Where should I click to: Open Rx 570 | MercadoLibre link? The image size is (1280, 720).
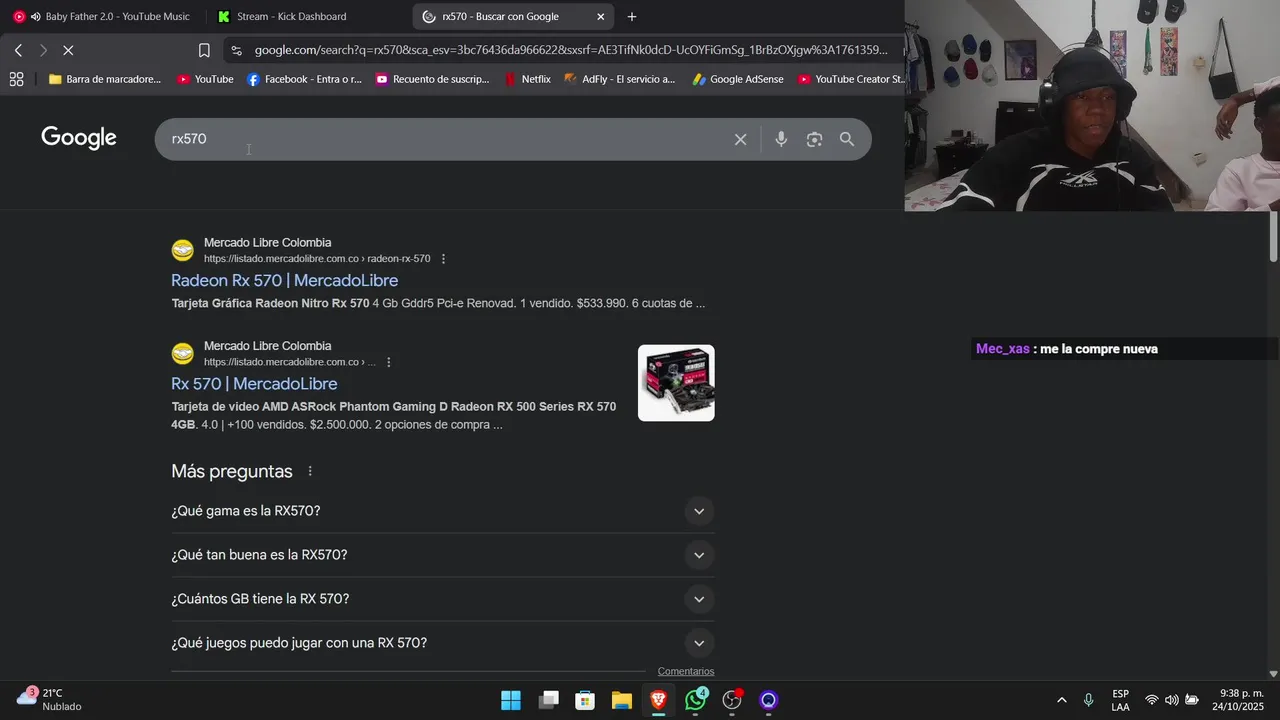point(254,384)
